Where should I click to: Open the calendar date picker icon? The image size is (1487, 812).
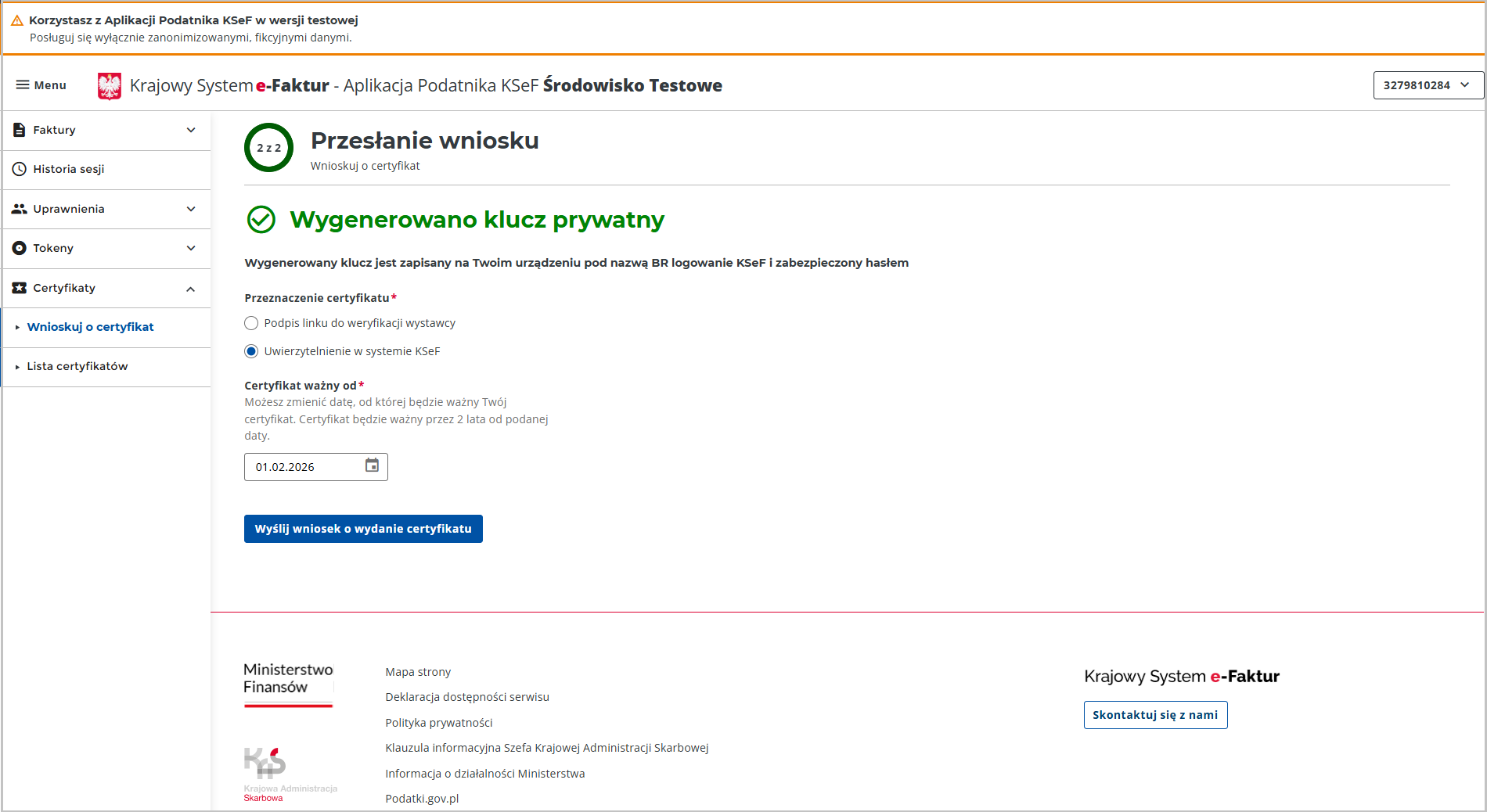[372, 466]
